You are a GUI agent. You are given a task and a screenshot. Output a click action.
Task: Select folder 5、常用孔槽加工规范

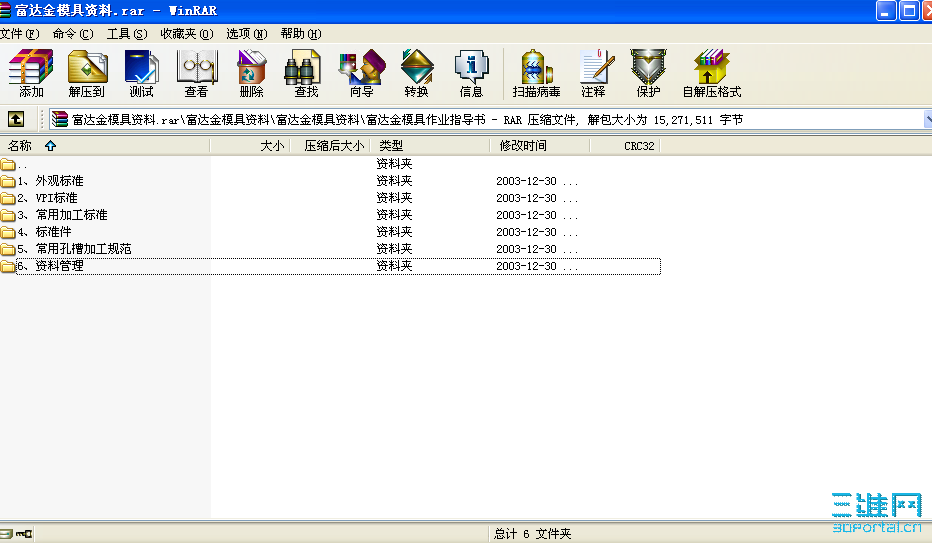(x=66, y=248)
